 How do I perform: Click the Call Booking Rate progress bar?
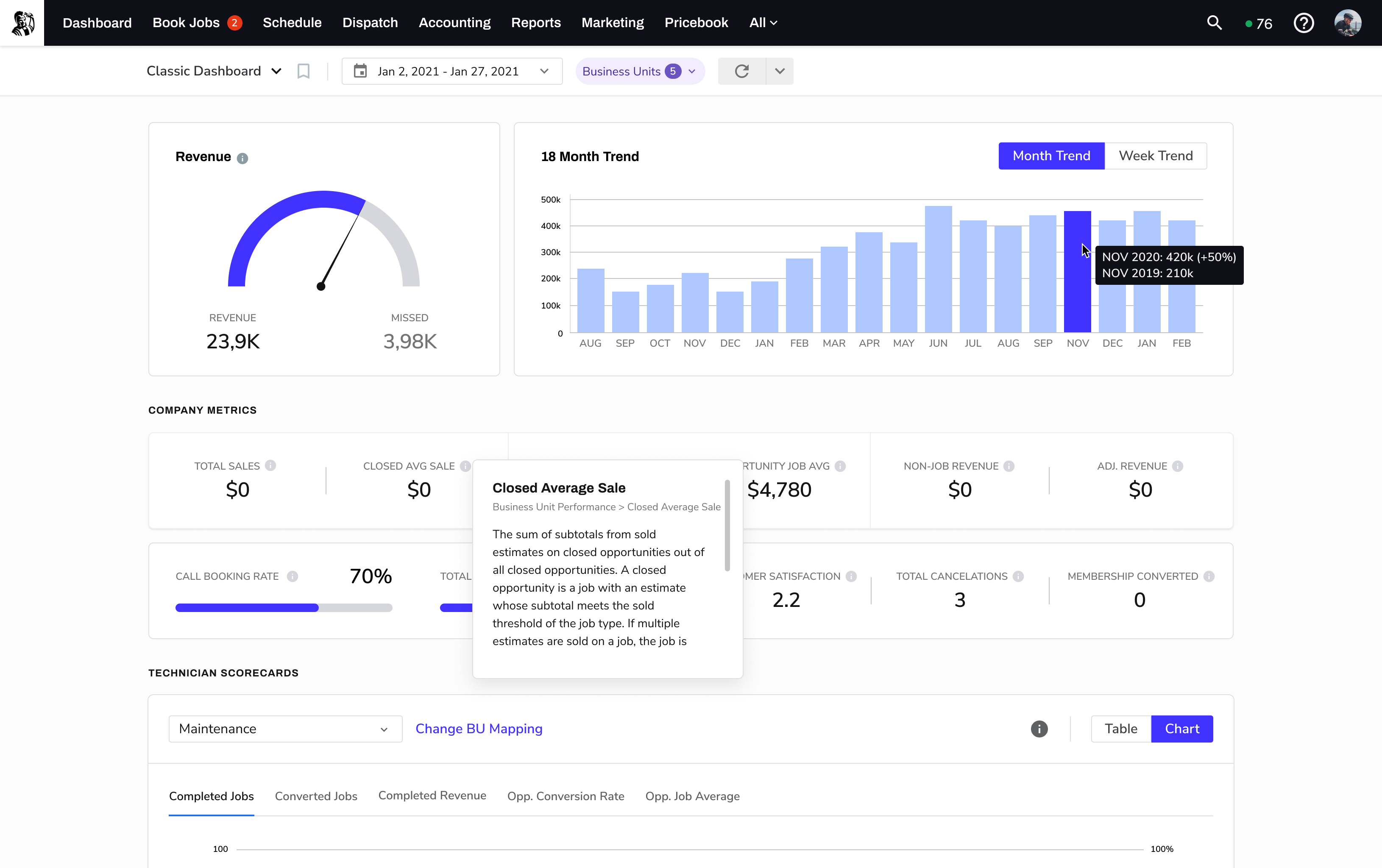[x=284, y=607]
